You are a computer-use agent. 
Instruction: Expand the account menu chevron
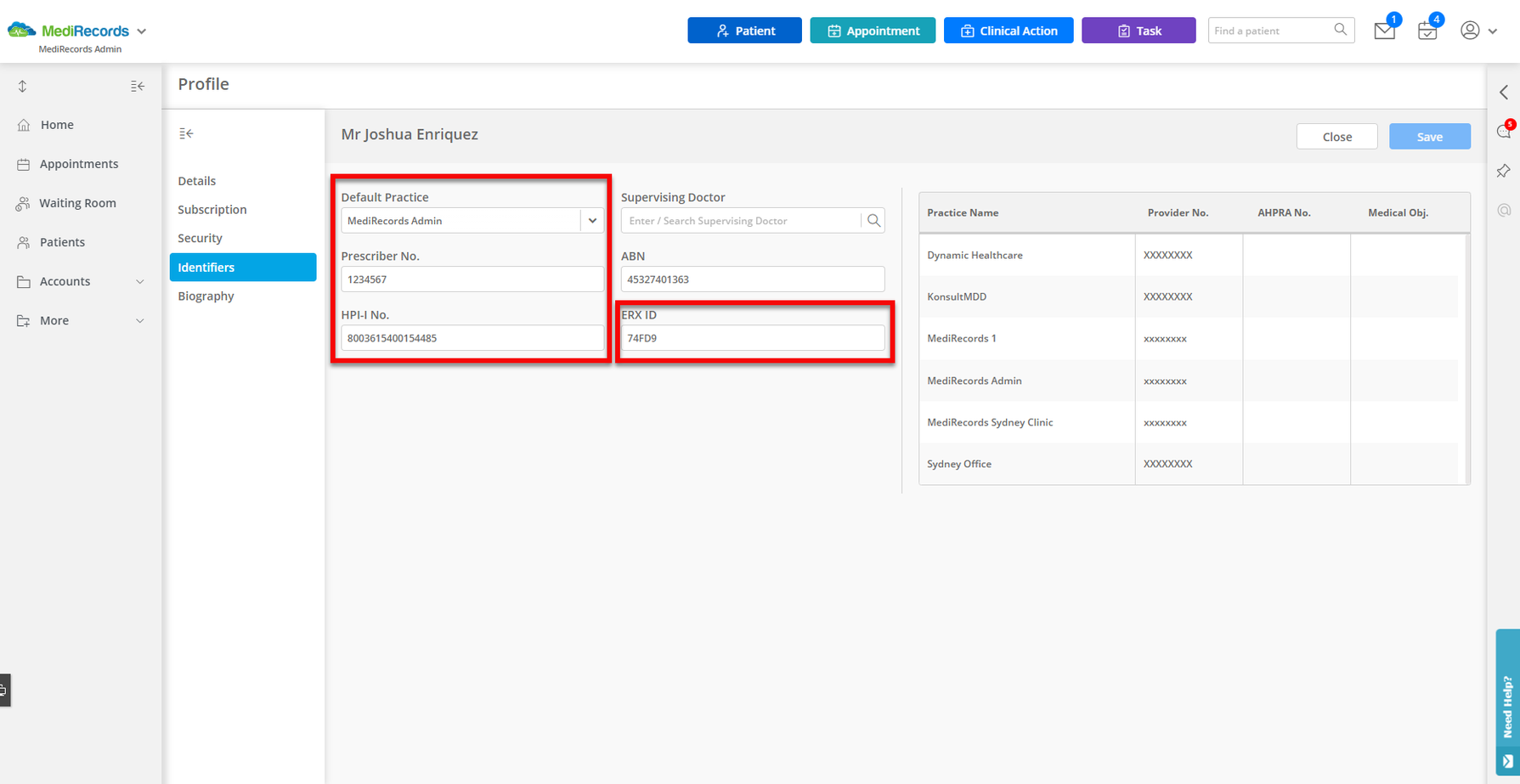1493,31
